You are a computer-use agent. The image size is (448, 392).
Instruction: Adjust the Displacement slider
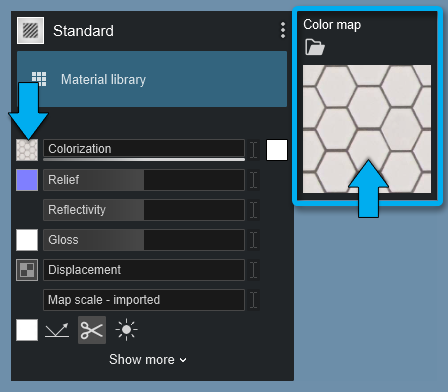pos(144,270)
